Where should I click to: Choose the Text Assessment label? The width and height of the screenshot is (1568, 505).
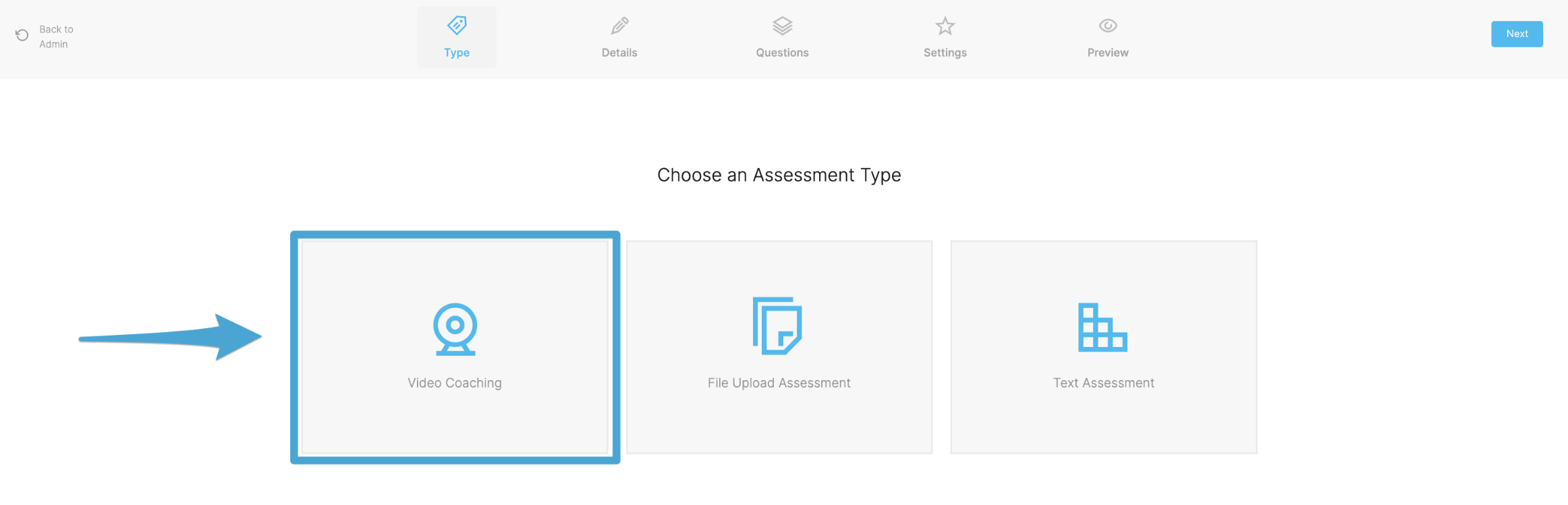(x=1103, y=383)
